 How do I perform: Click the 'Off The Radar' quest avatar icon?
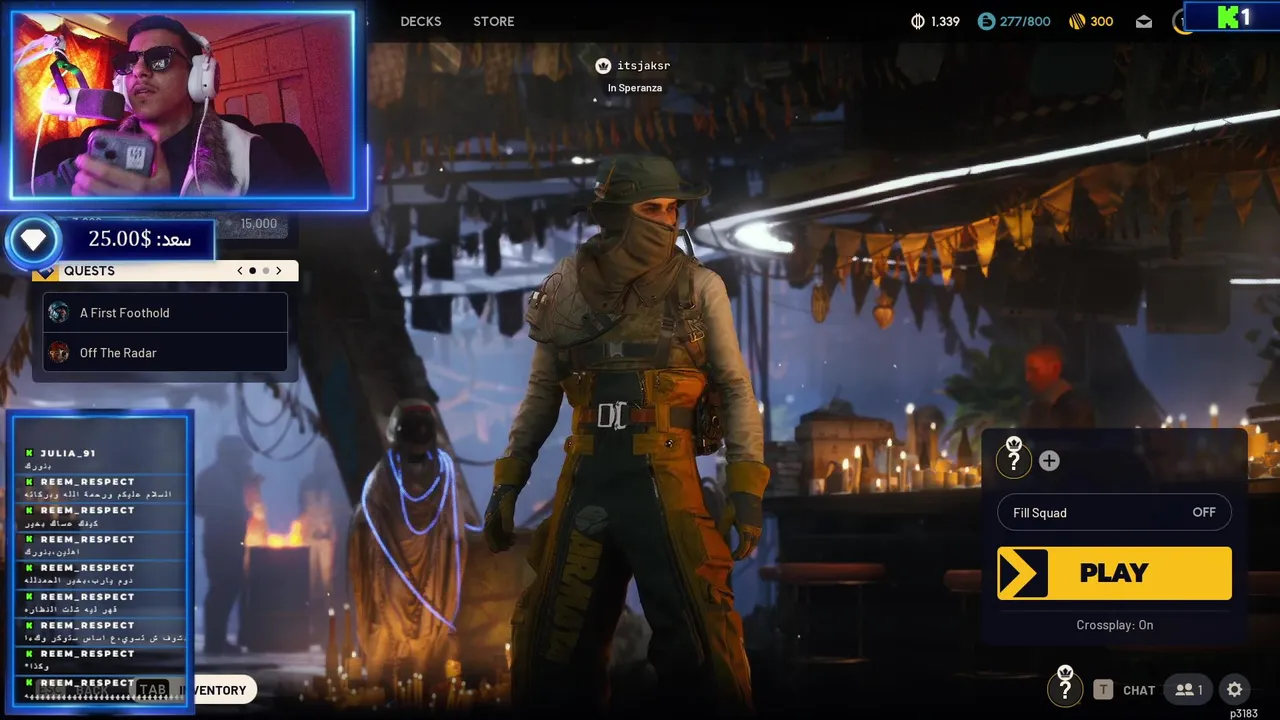click(x=59, y=352)
